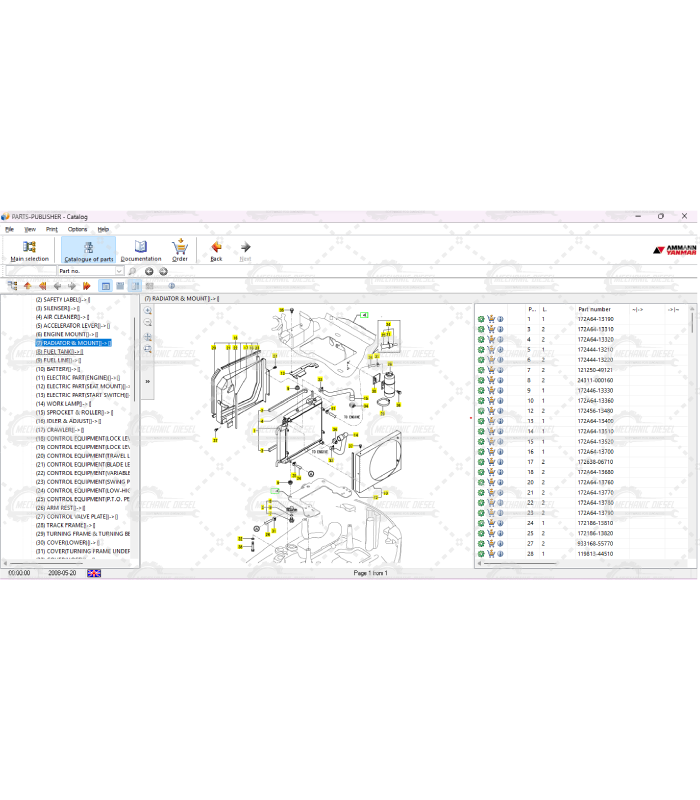
Task: Go Back using the toolbar arrow
Action: tap(216, 250)
